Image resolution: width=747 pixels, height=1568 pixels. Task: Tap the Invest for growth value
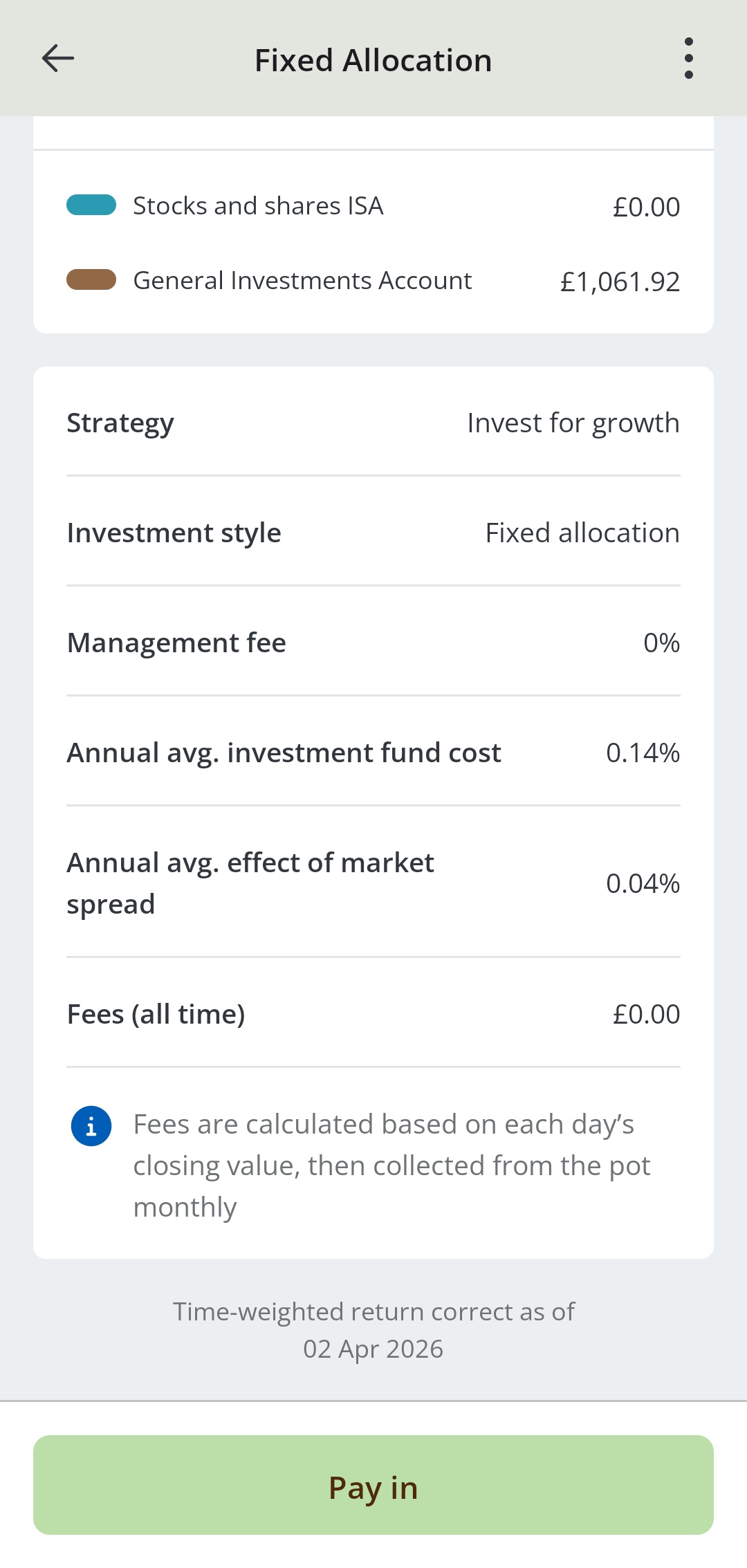573,423
